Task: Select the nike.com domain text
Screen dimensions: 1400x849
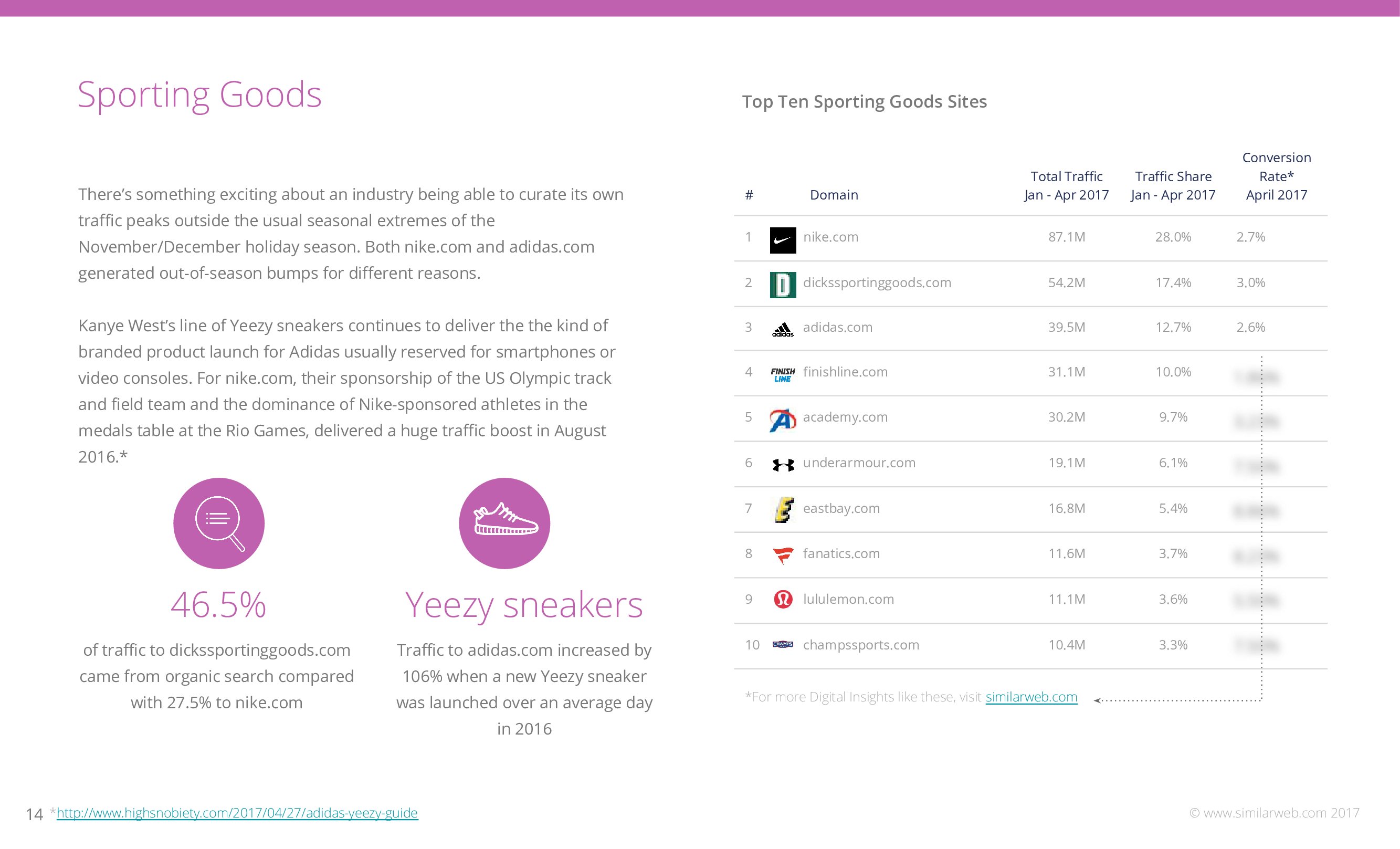Action: [x=830, y=237]
